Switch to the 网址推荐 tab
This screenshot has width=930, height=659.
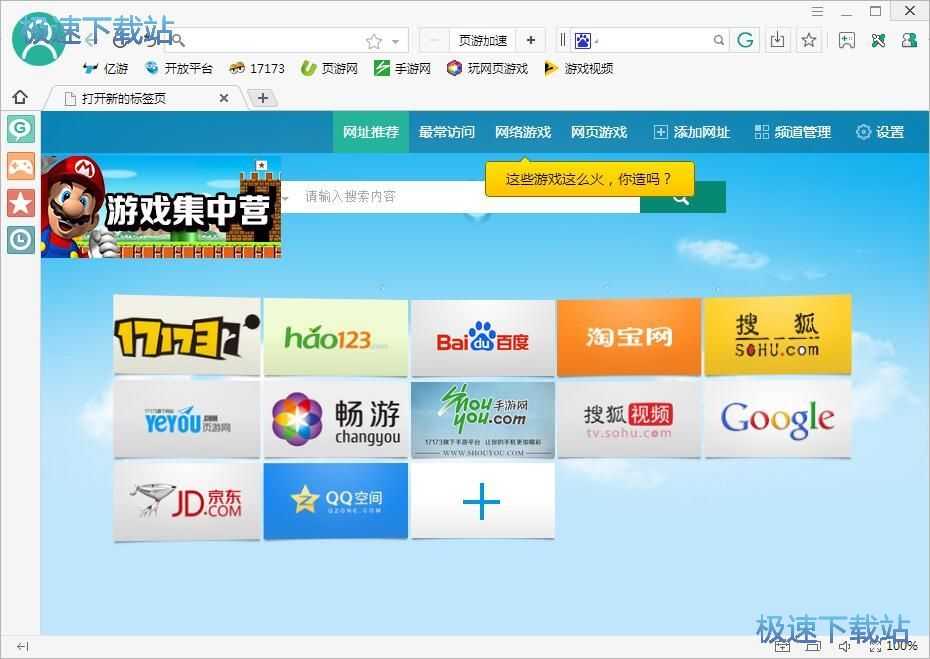click(371, 132)
